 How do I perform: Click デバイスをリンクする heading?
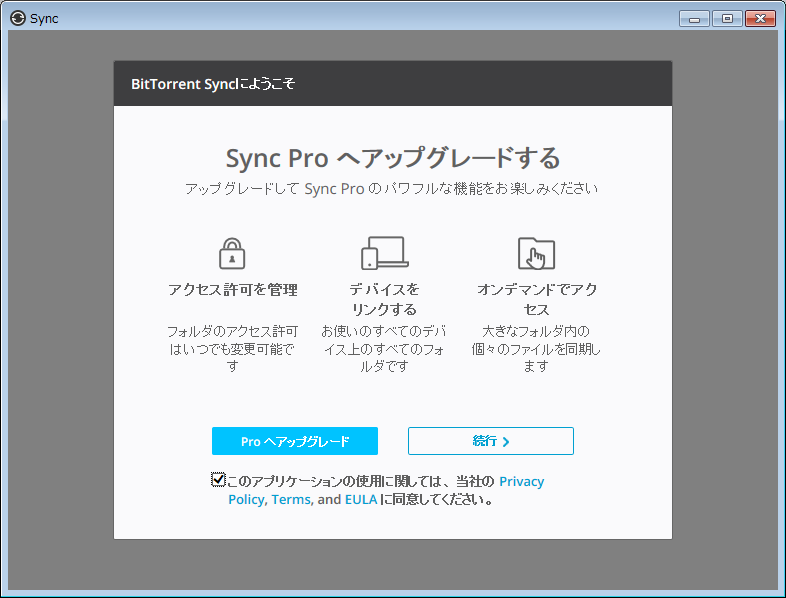coord(384,299)
